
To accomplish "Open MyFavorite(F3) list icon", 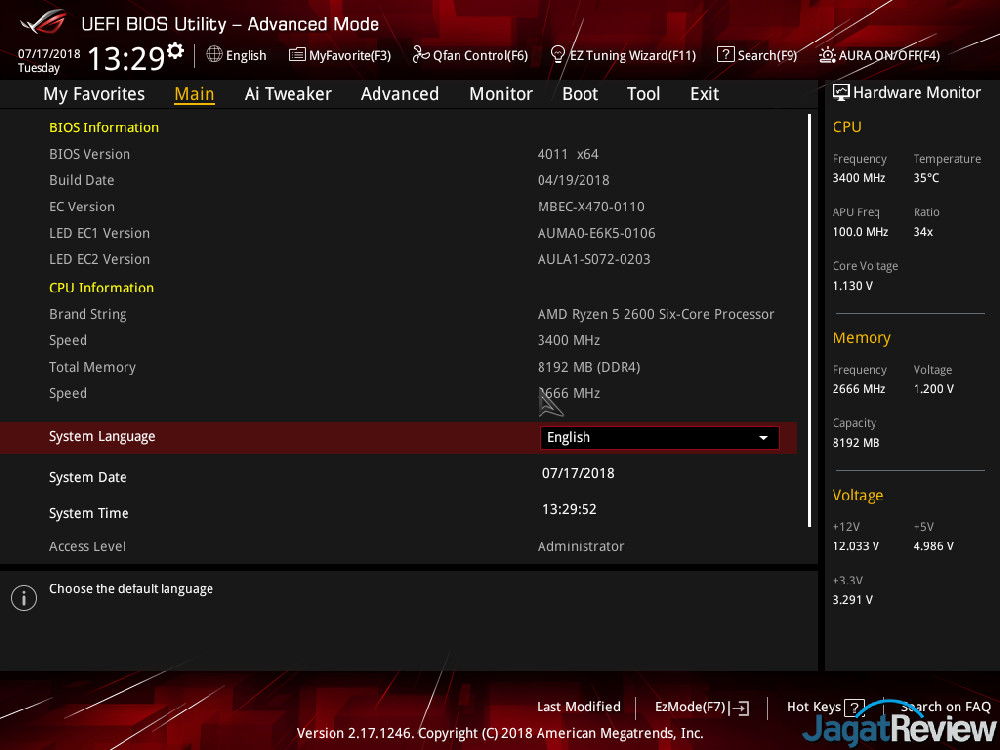I will click(297, 55).
